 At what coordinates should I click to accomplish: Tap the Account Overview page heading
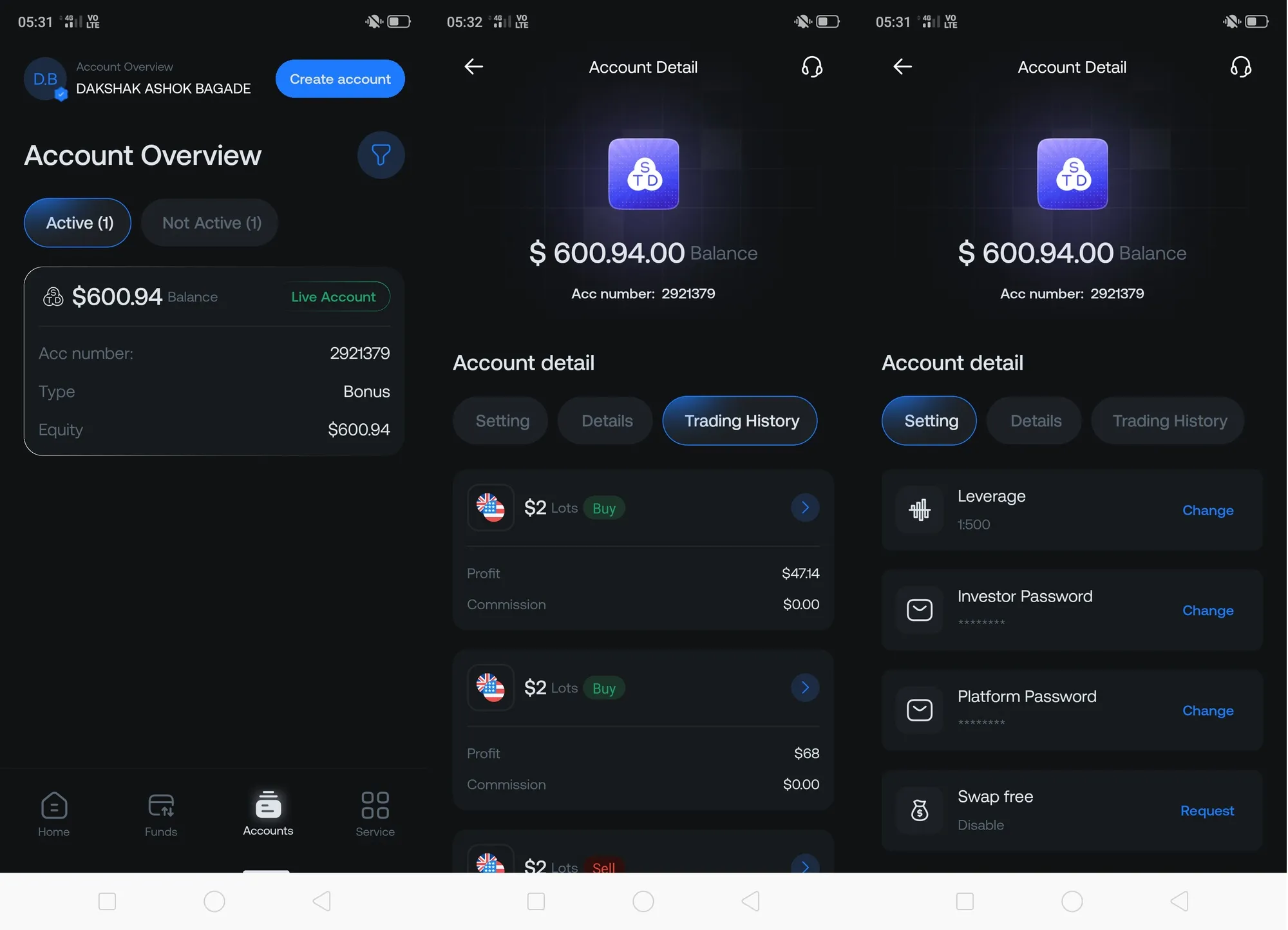143,155
